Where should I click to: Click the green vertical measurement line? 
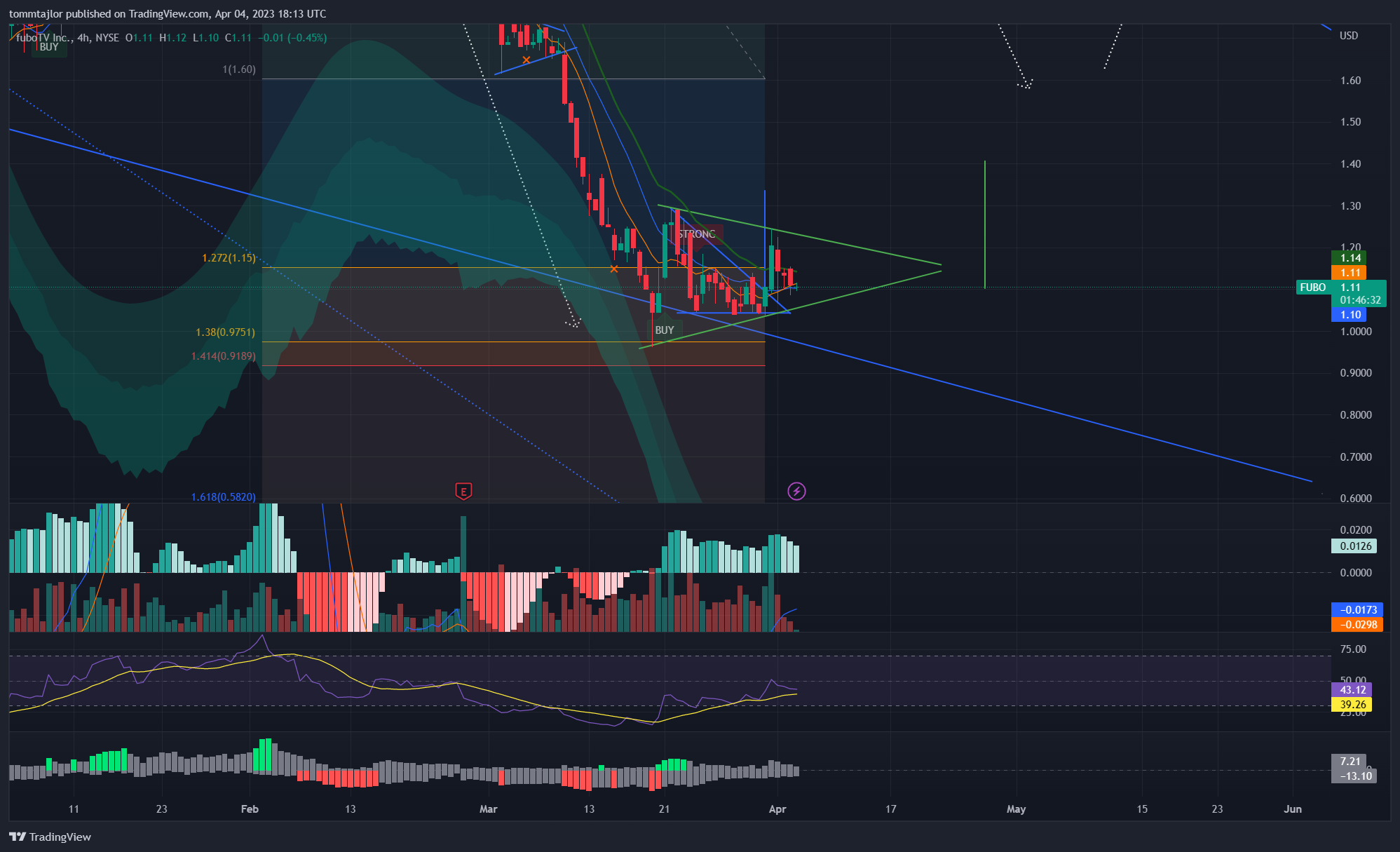tap(985, 224)
